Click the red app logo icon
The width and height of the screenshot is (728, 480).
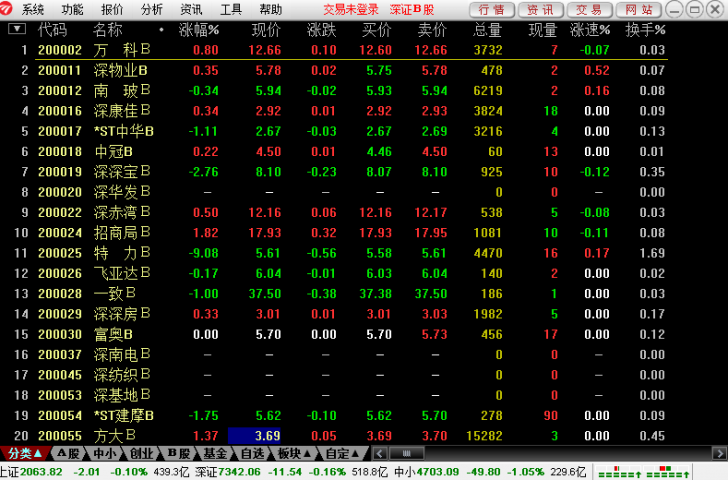tap(9, 9)
